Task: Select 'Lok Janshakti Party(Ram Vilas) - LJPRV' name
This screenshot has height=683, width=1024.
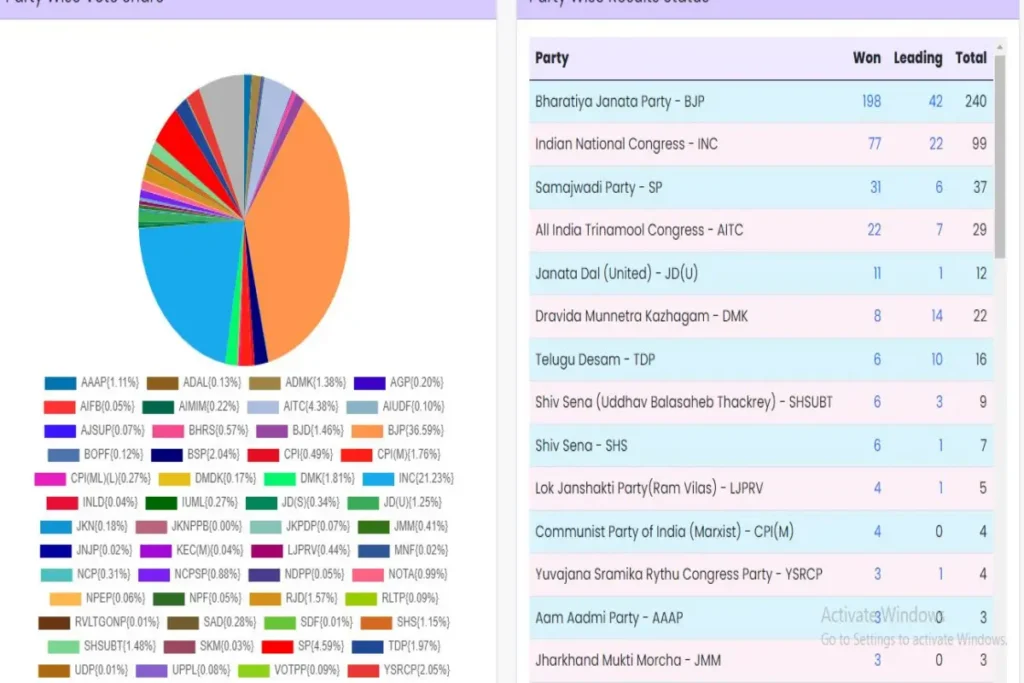Action: tap(648, 488)
